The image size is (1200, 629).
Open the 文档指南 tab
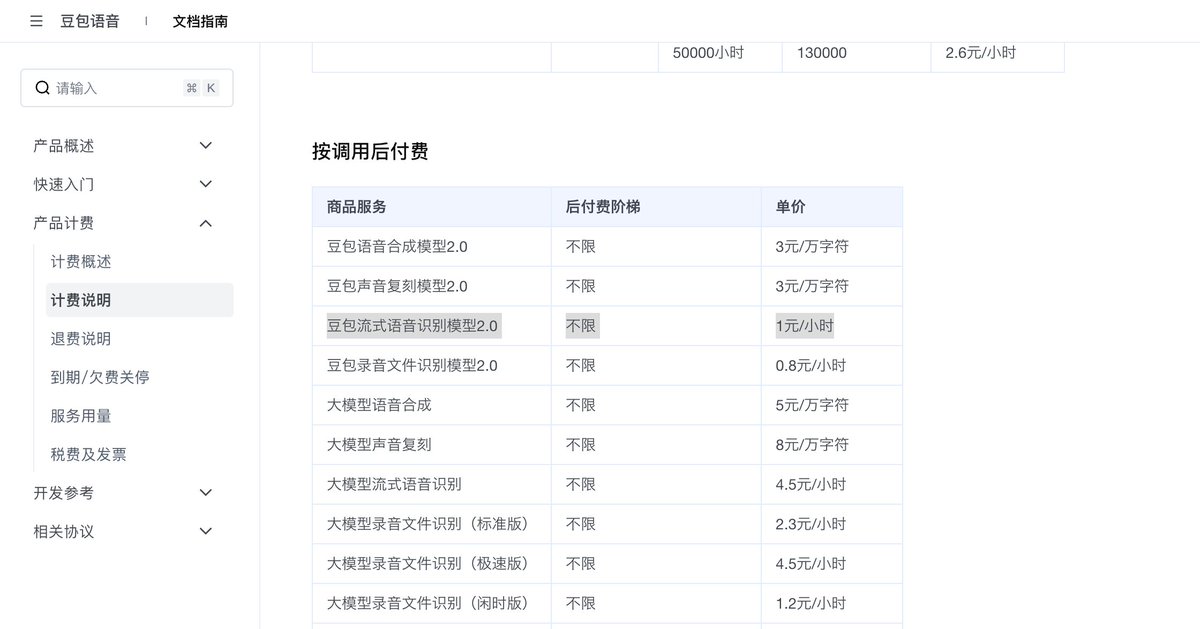[x=200, y=21]
